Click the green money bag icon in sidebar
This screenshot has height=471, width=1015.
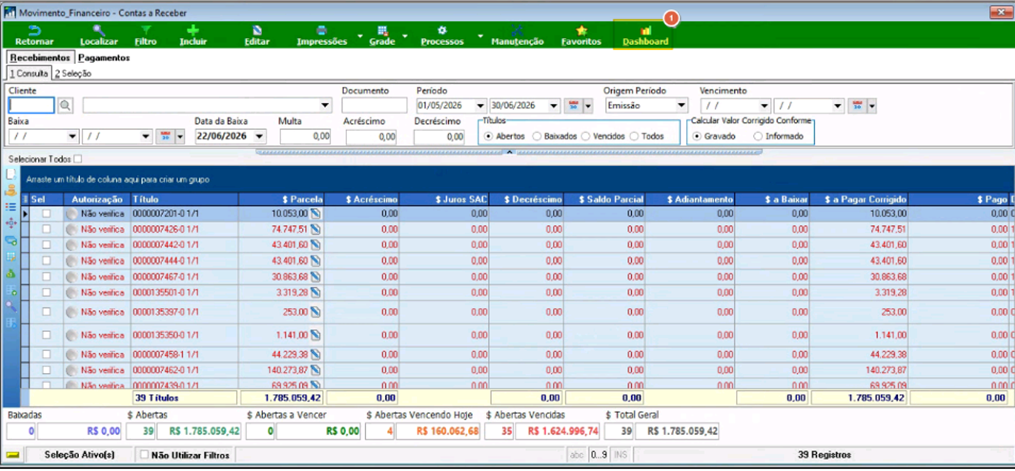10,273
